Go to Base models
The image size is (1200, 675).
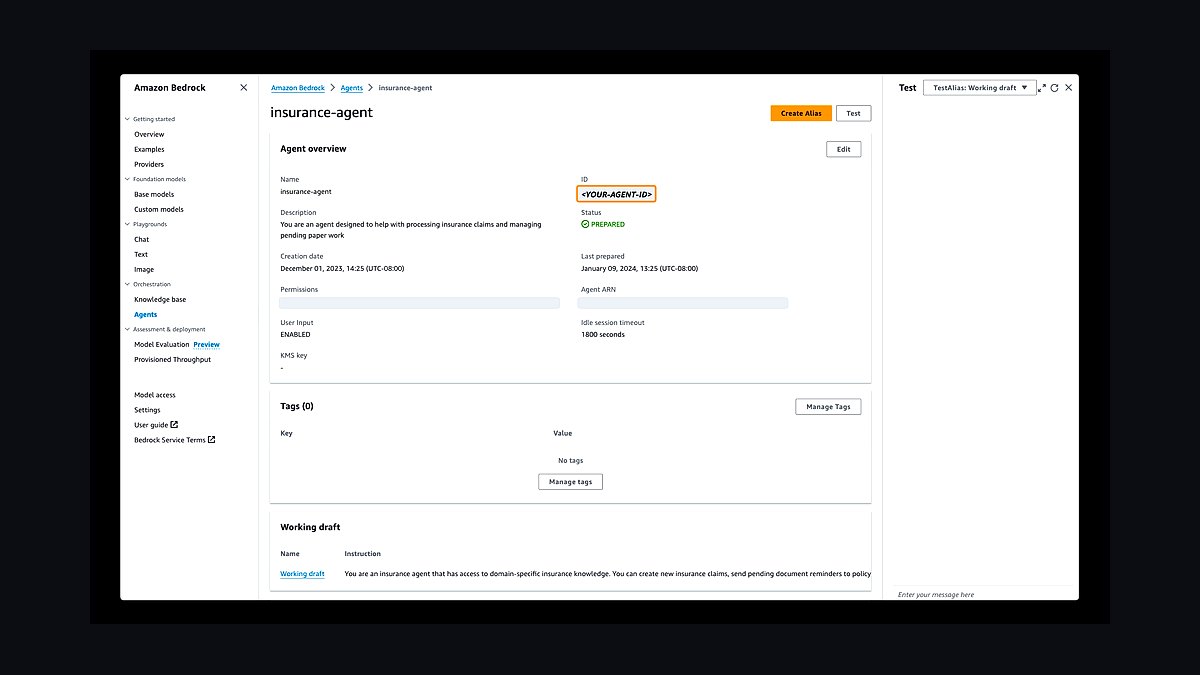[154, 194]
